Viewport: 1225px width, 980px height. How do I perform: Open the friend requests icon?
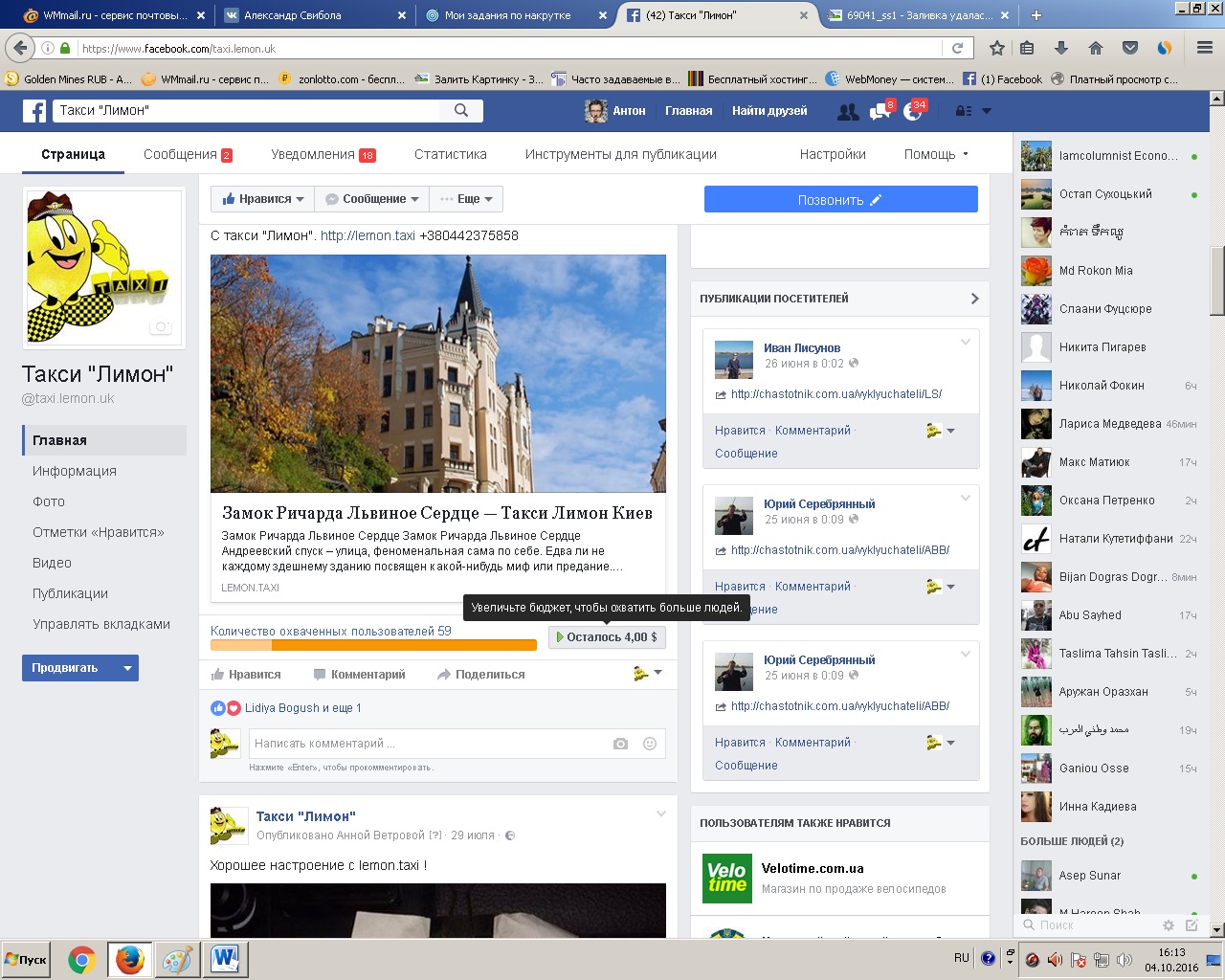coord(847,112)
